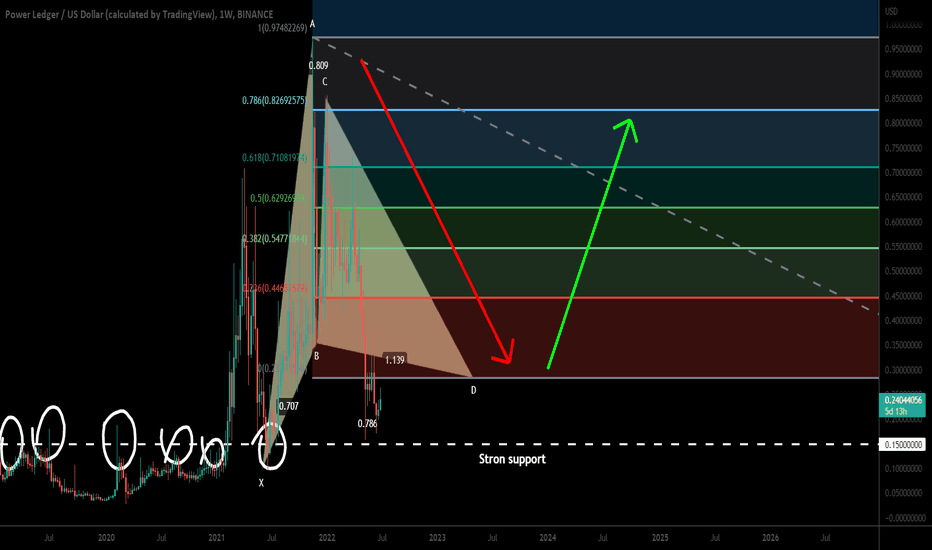Click the 0.05000000 price axis label
Viewport: 932px width, 550px height.
coord(903,493)
